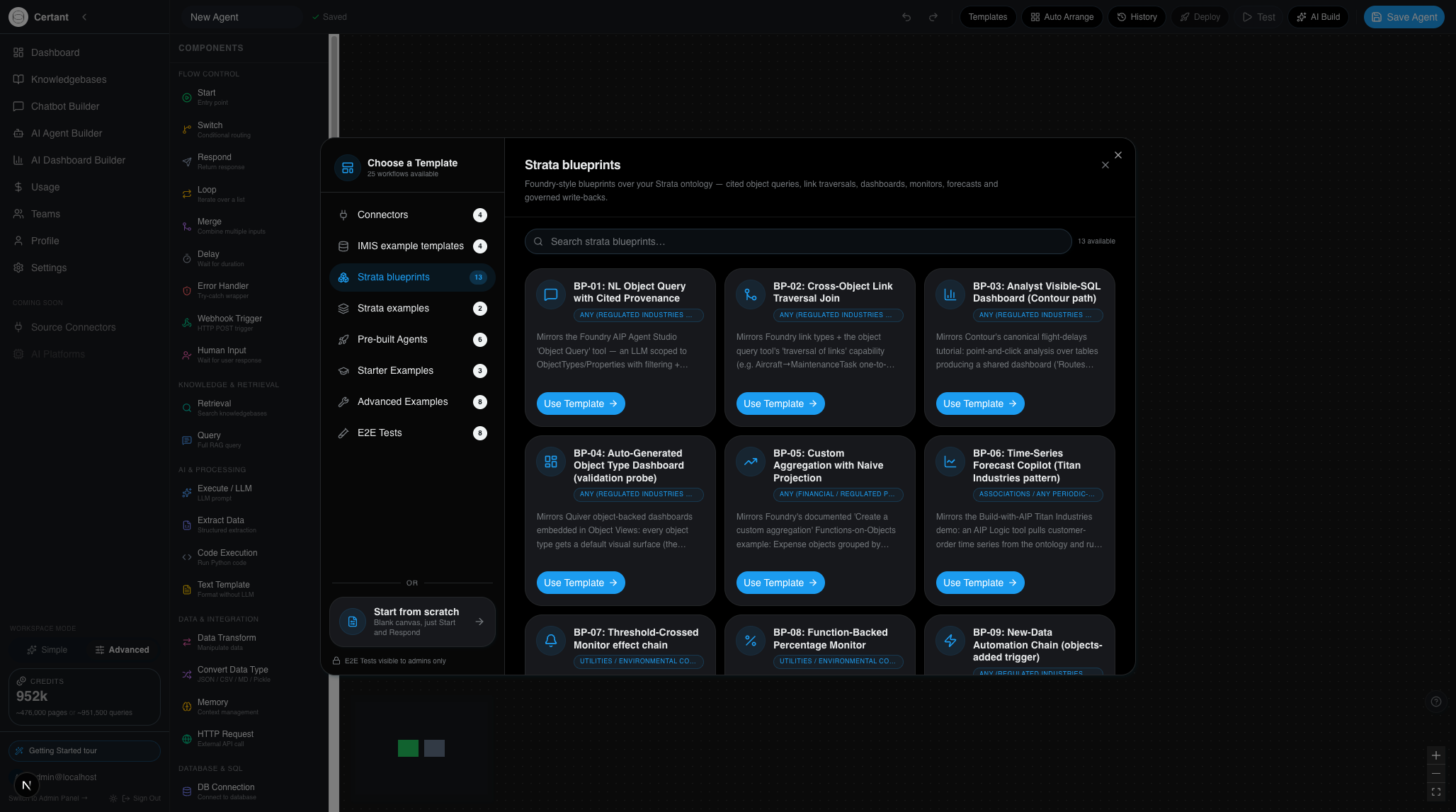Select the Start flow control component
The width and height of the screenshot is (1456, 812).
[x=248, y=97]
